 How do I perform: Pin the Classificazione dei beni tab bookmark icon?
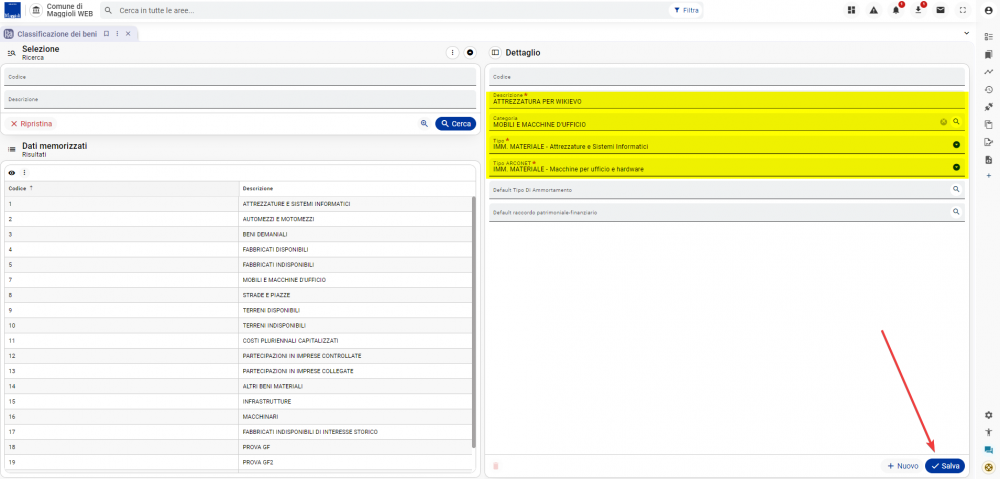pyautogui.click(x=107, y=34)
